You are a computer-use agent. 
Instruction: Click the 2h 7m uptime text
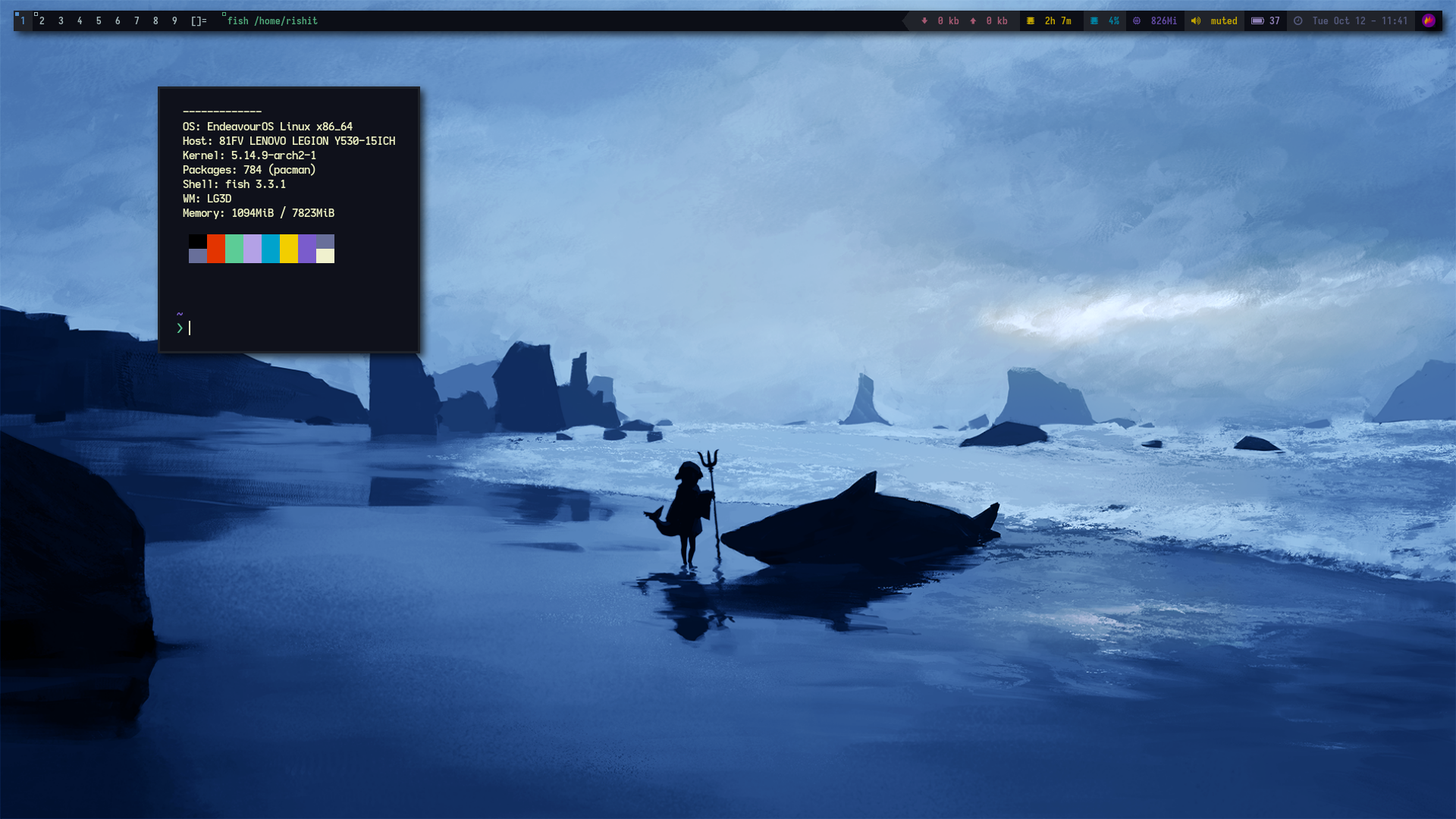click(1058, 21)
